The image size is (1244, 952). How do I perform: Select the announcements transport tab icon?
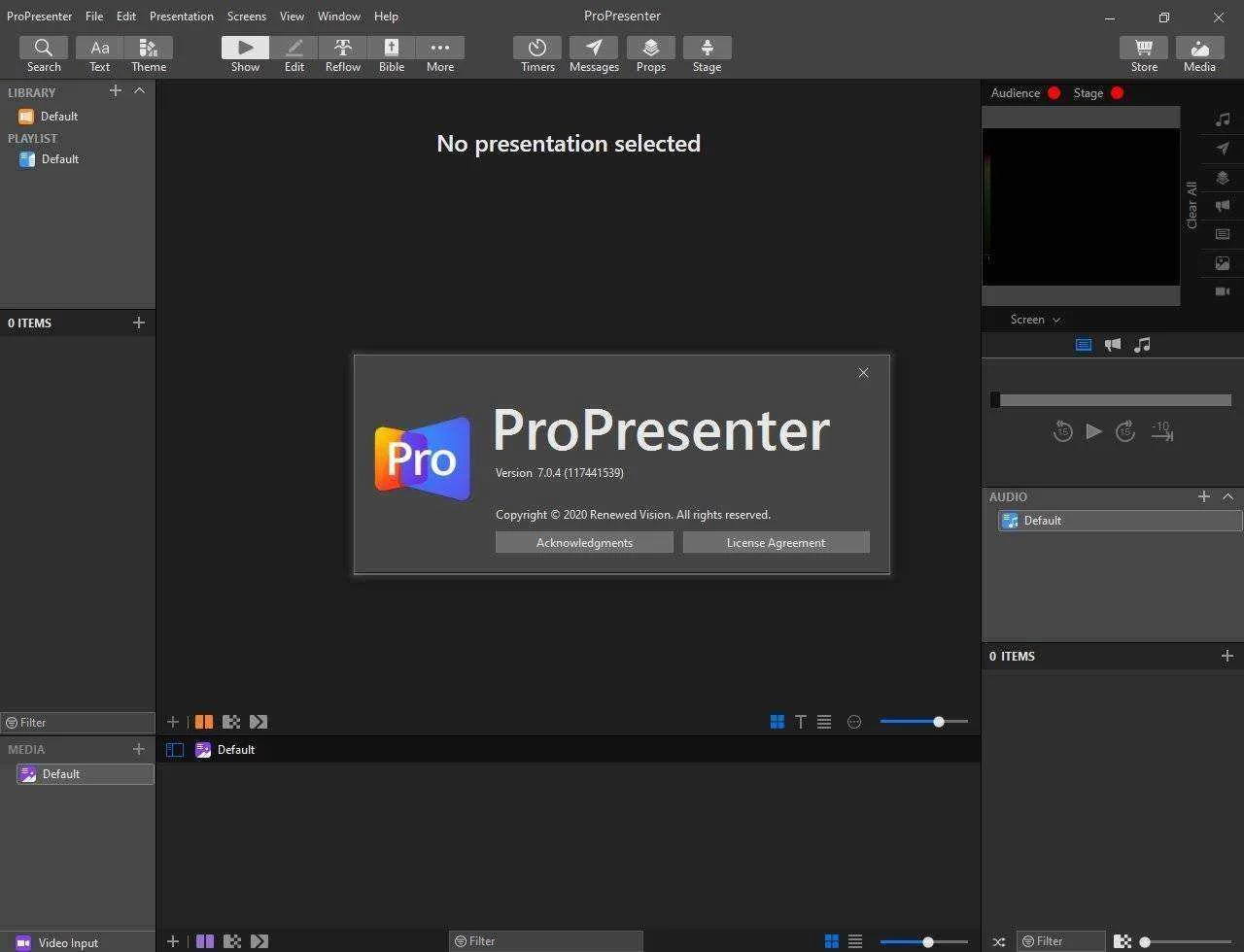tap(1113, 345)
